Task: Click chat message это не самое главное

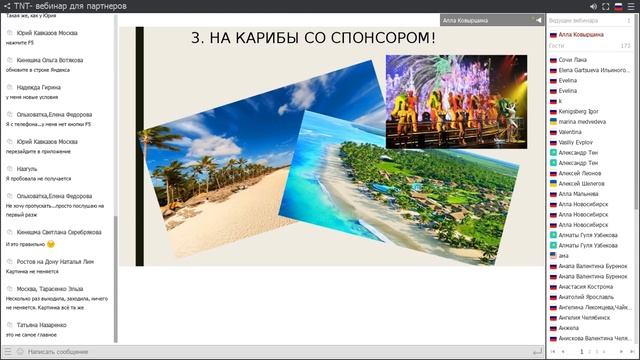Action: click(31, 335)
